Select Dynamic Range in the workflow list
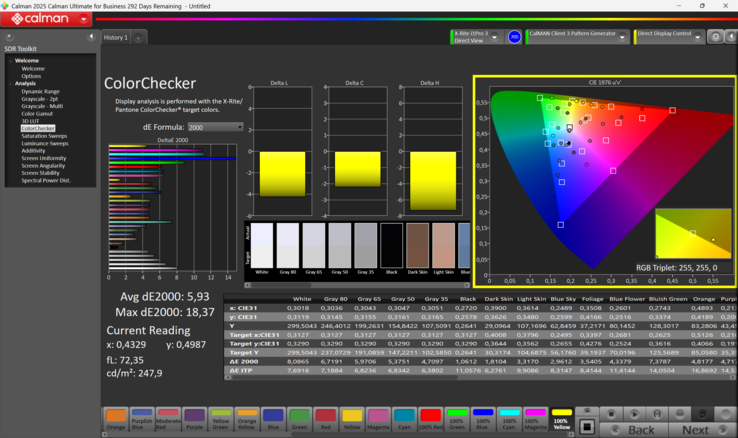This screenshot has height=438, width=738. point(40,92)
